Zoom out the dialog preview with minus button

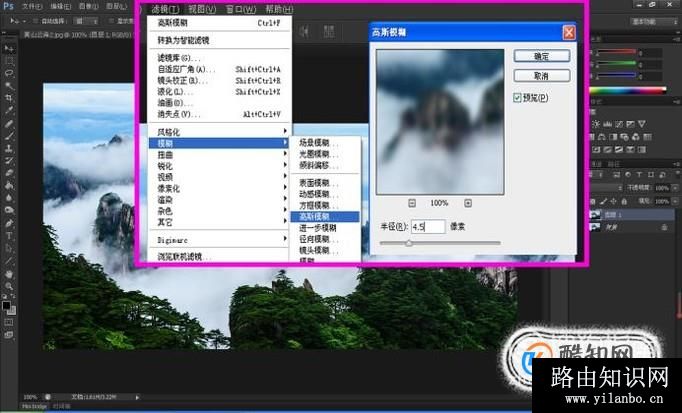coord(412,203)
